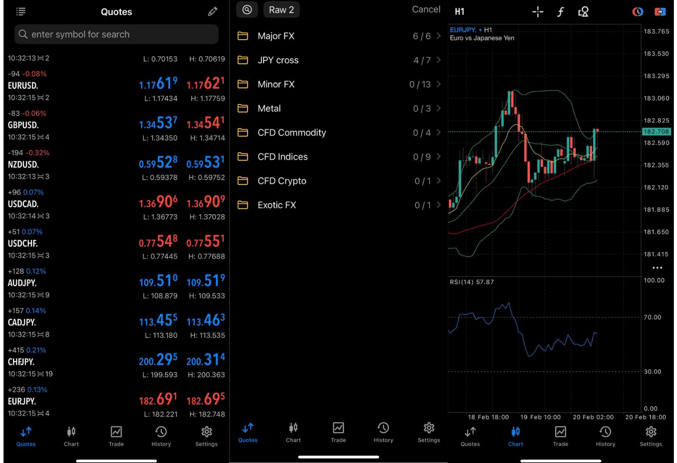
Task: Expand Major FX chevron arrow
Action: [x=439, y=36]
